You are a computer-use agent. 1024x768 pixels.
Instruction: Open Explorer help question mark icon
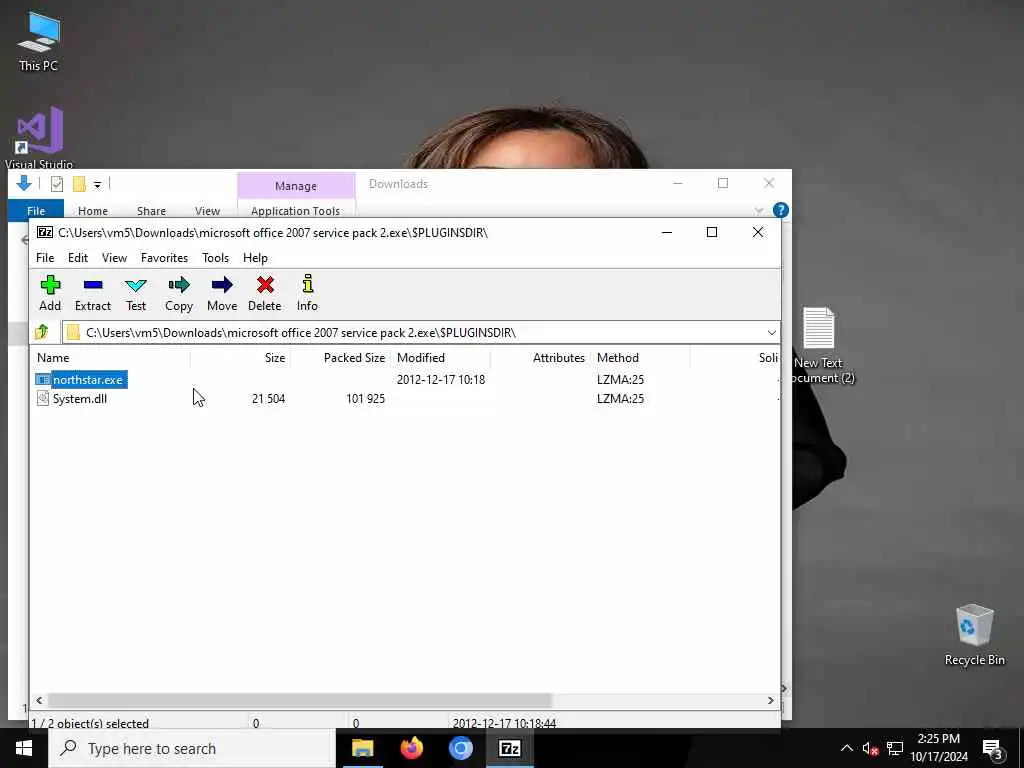(780, 210)
